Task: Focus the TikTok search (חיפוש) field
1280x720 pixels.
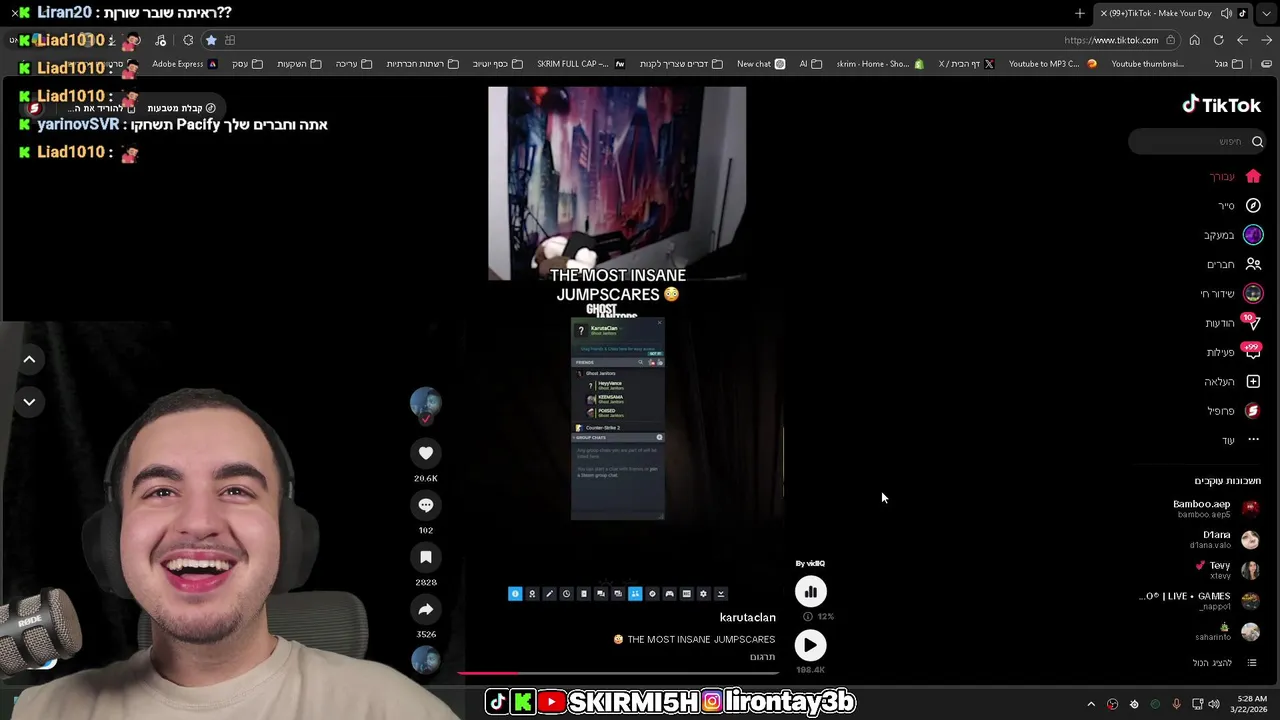Action: 1197,142
